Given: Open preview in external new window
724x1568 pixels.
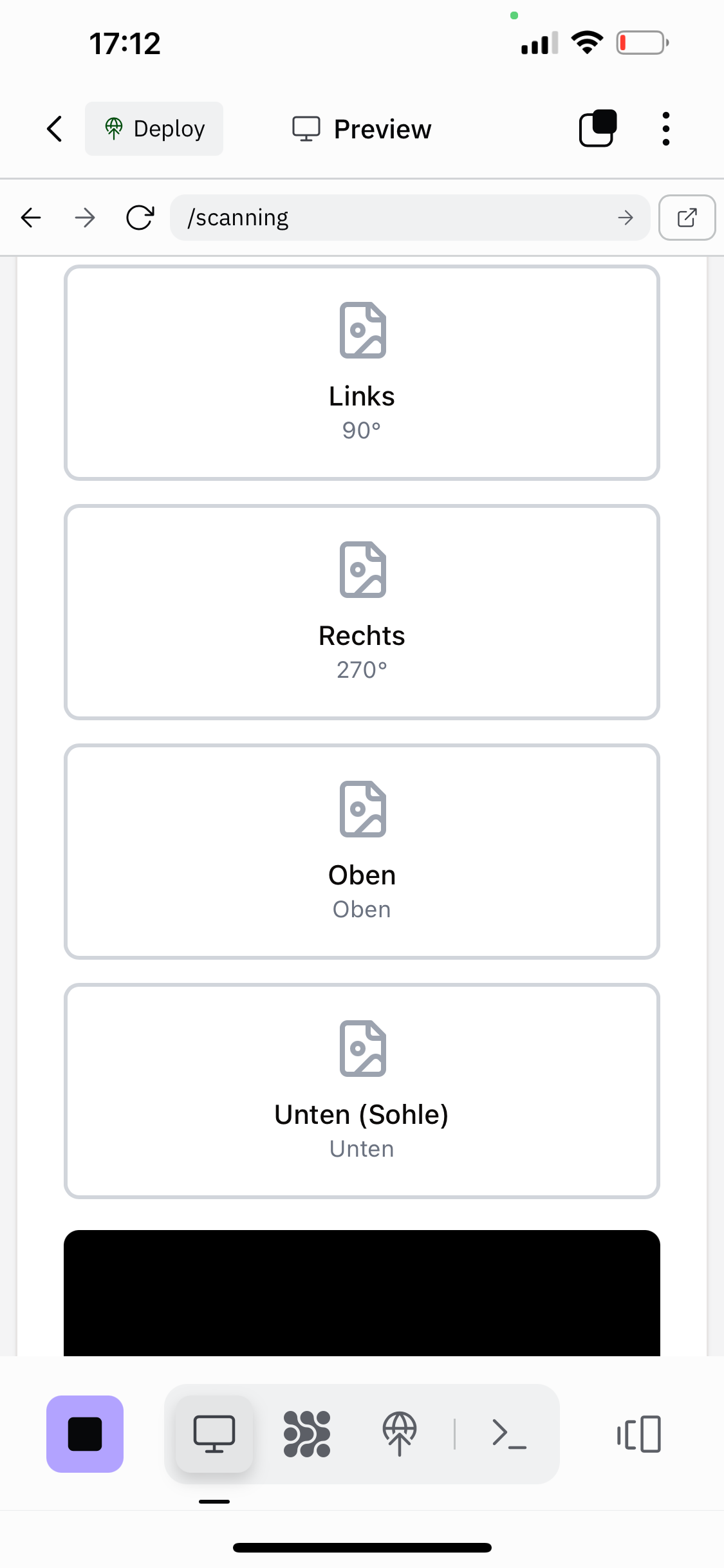Looking at the screenshot, I should tap(687, 218).
